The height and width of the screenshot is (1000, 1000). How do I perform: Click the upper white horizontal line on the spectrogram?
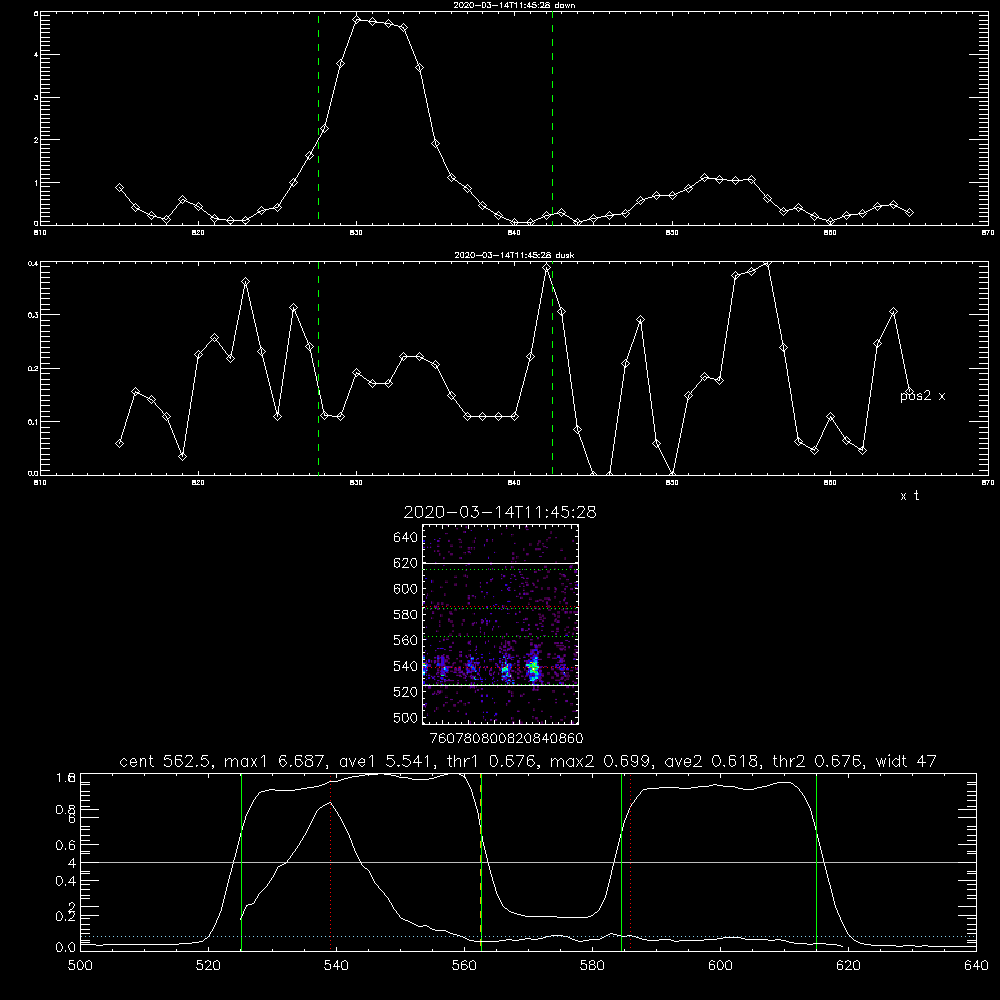(x=500, y=564)
